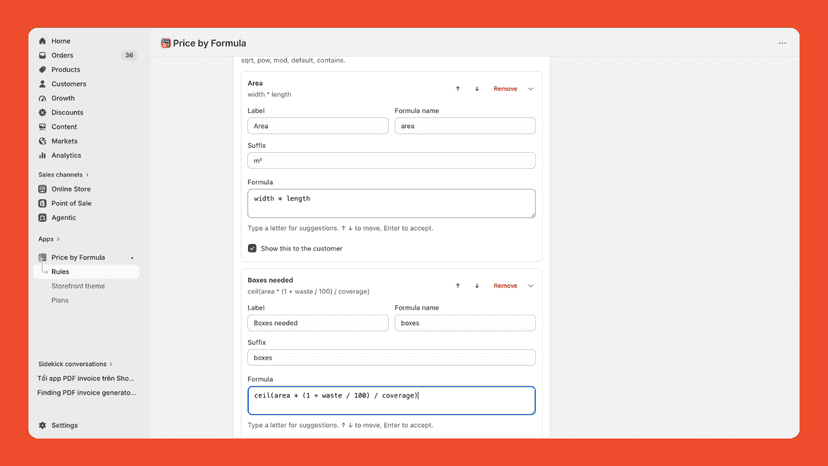The width and height of the screenshot is (828, 466).
Task: Open Storefront theme page
Action: point(78,286)
